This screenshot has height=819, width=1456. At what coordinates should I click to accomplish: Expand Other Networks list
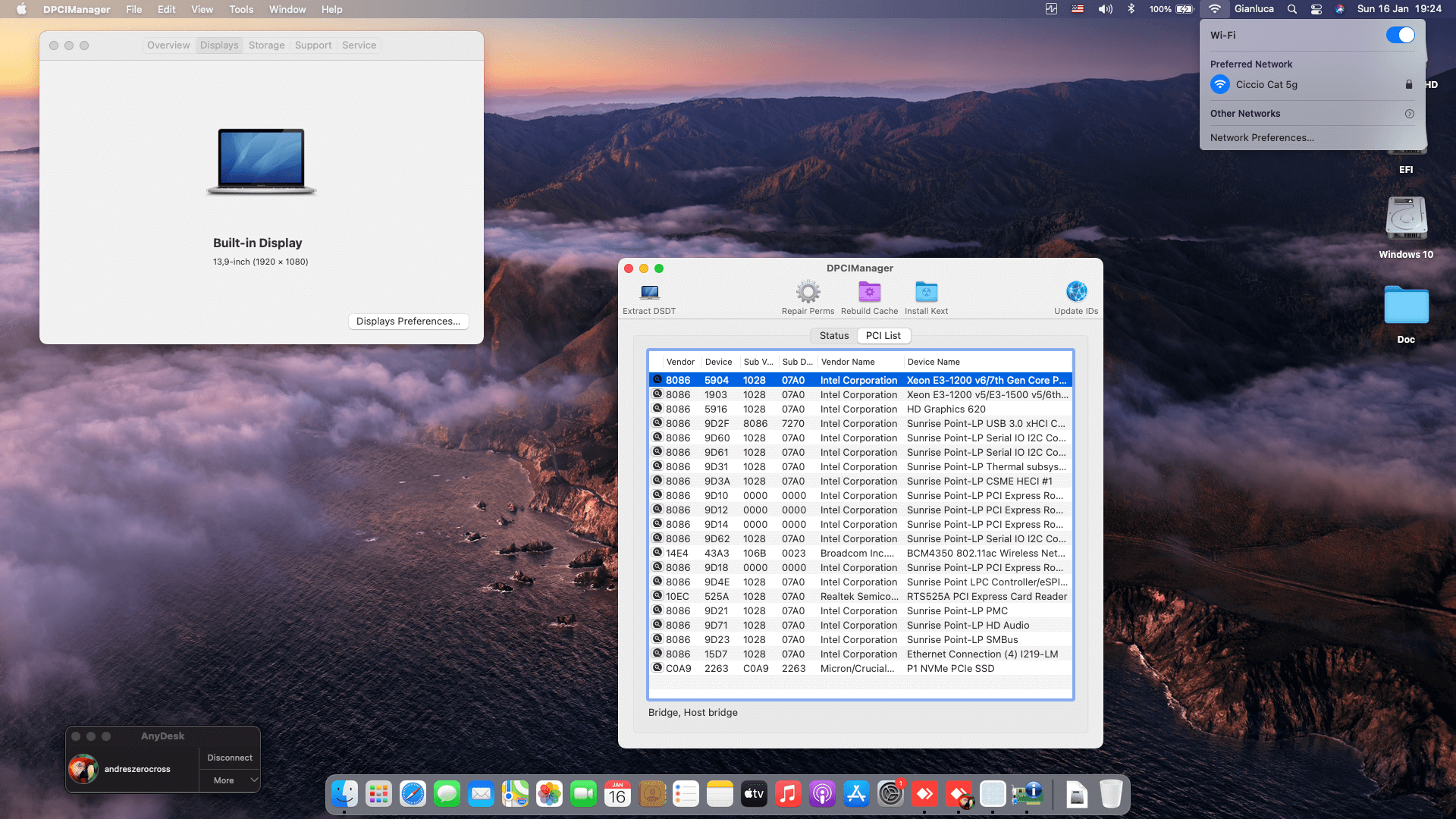[1409, 114]
